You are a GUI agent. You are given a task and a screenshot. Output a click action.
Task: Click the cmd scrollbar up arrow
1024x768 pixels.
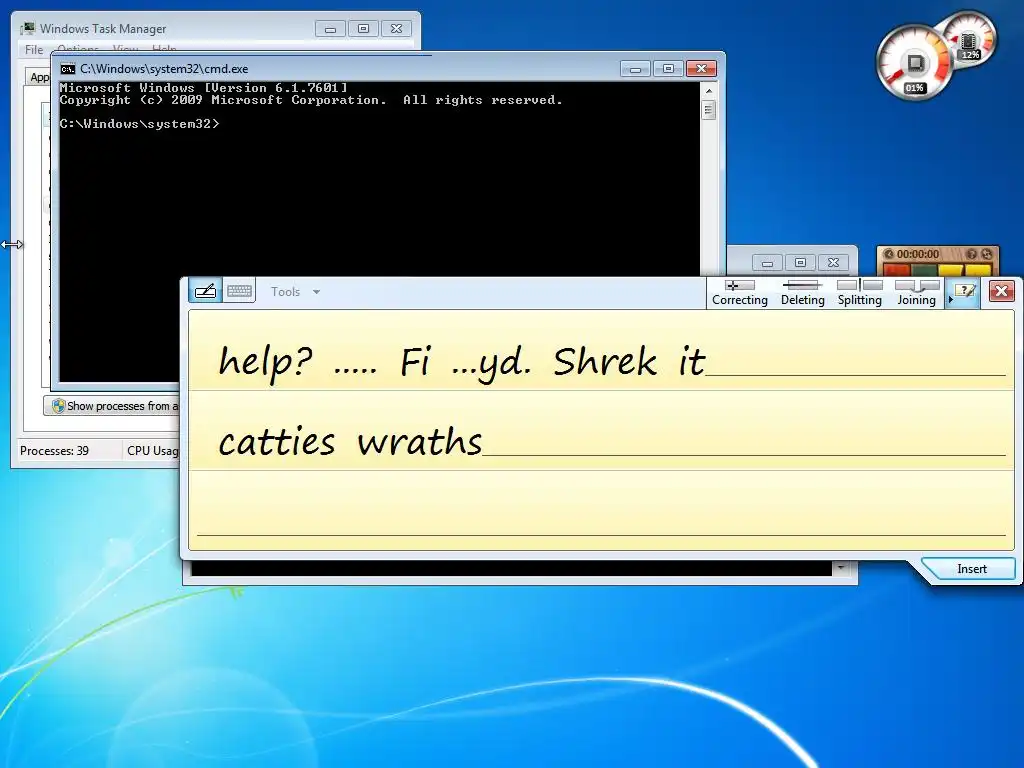[x=709, y=91]
